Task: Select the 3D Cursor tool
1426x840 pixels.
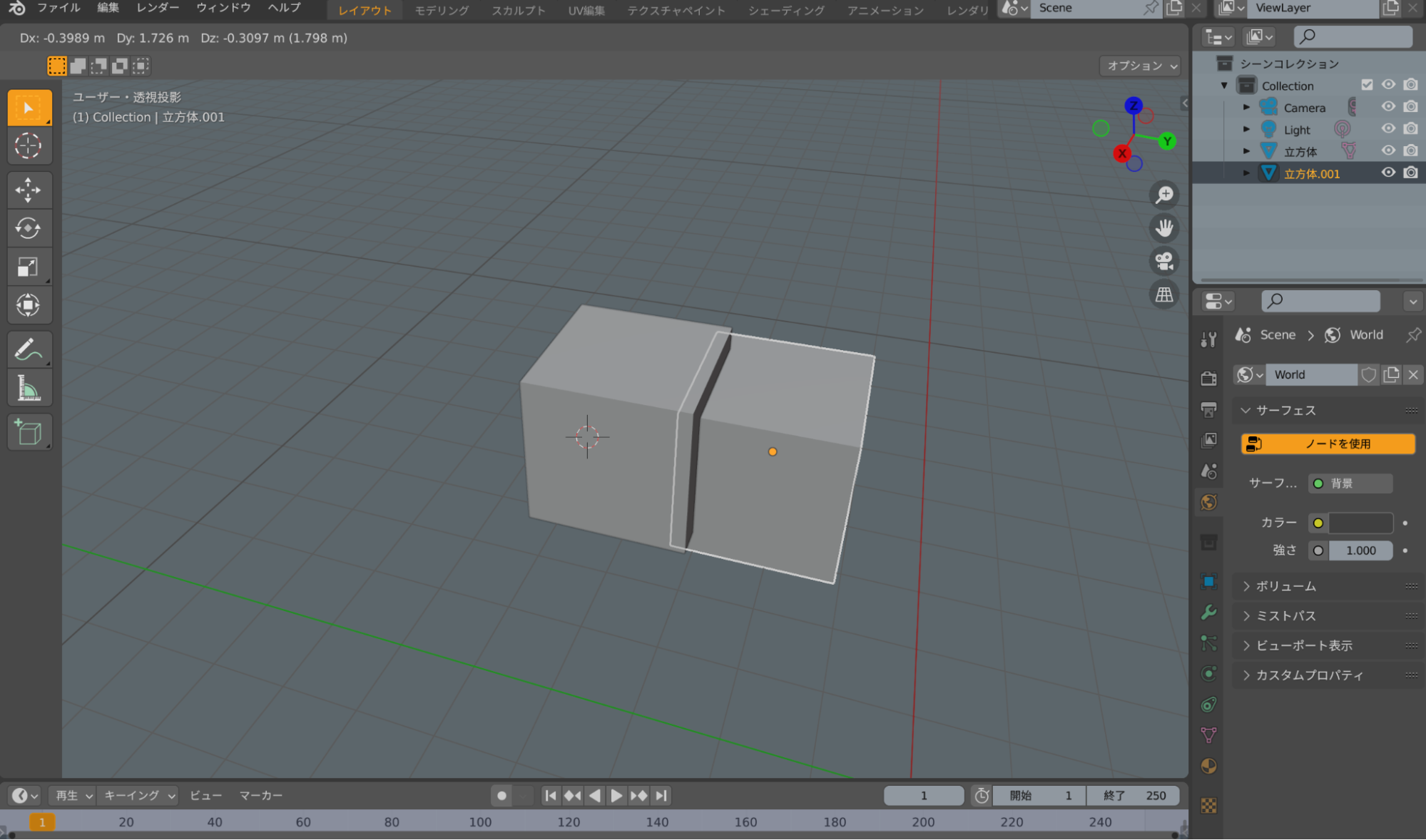Action: click(29, 146)
